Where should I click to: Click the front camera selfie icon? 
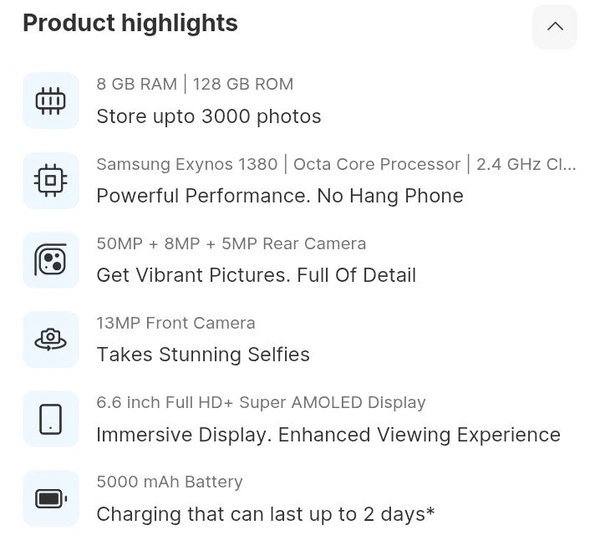click(x=51, y=339)
